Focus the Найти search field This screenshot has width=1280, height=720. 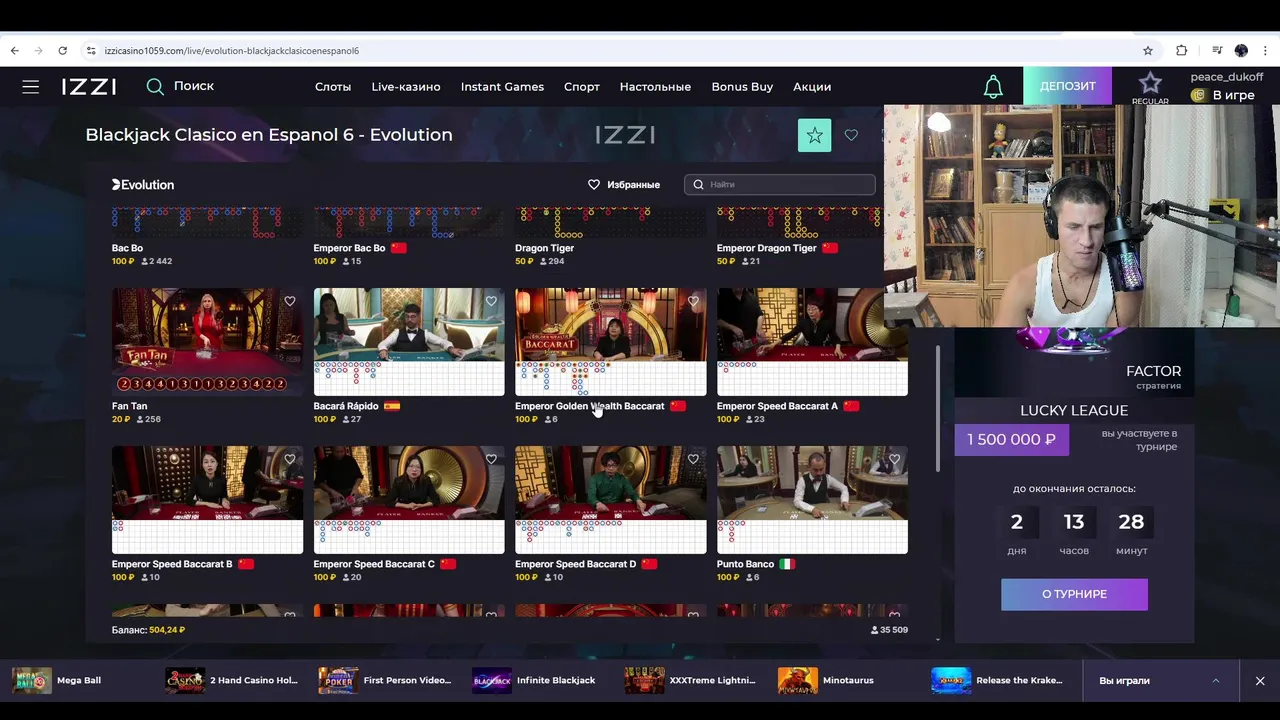[x=780, y=185]
